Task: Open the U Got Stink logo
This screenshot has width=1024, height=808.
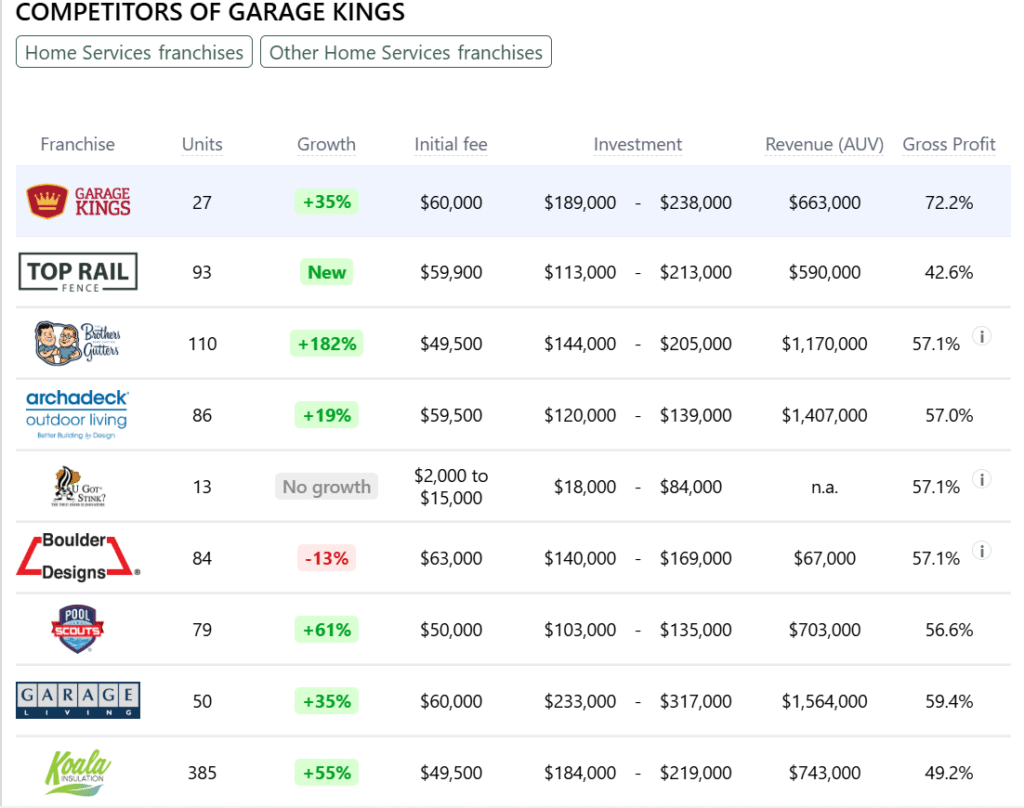Action: point(78,486)
